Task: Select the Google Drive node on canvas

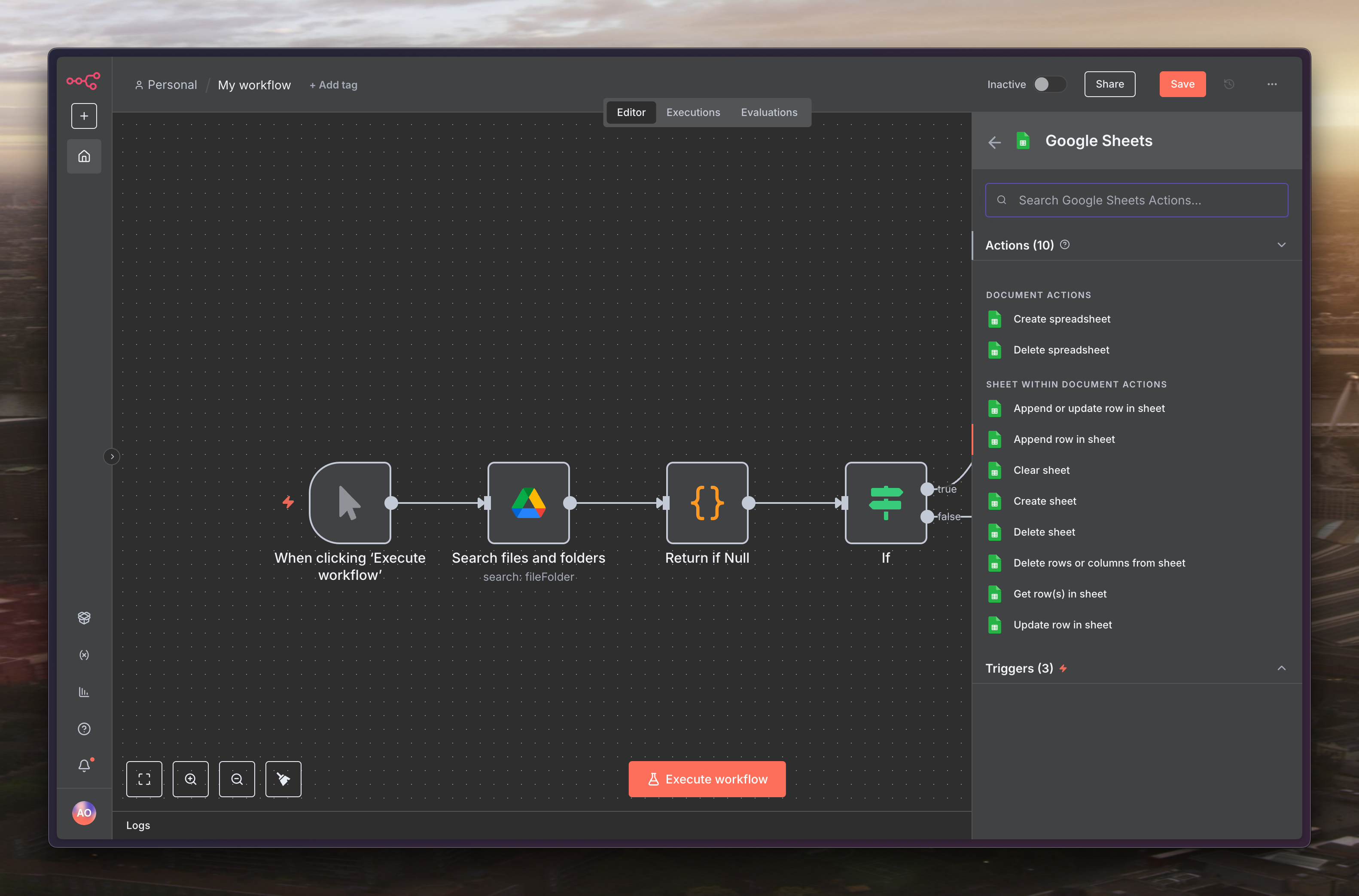Action: pyautogui.click(x=528, y=503)
